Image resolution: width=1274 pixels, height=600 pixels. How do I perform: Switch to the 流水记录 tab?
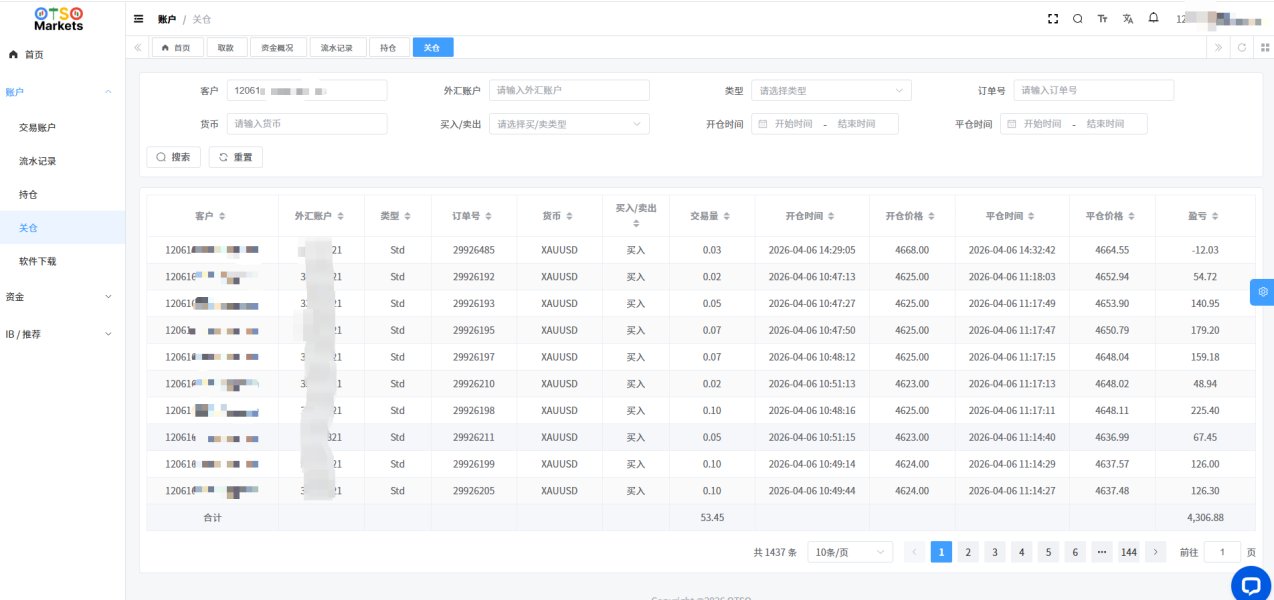pos(336,48)
